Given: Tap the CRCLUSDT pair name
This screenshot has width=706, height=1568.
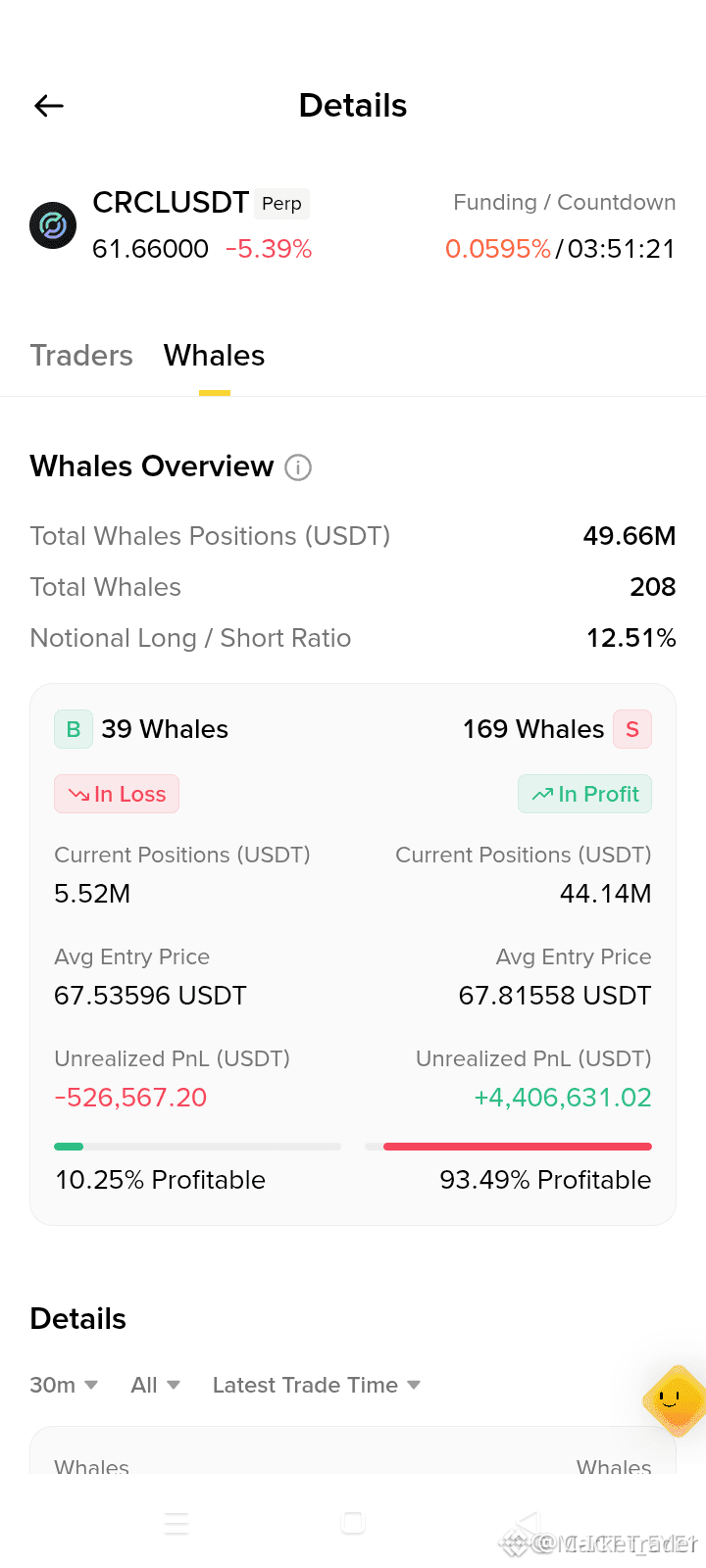Looking at the screenshot, I should pyautogui.click(x=171, y=203).
